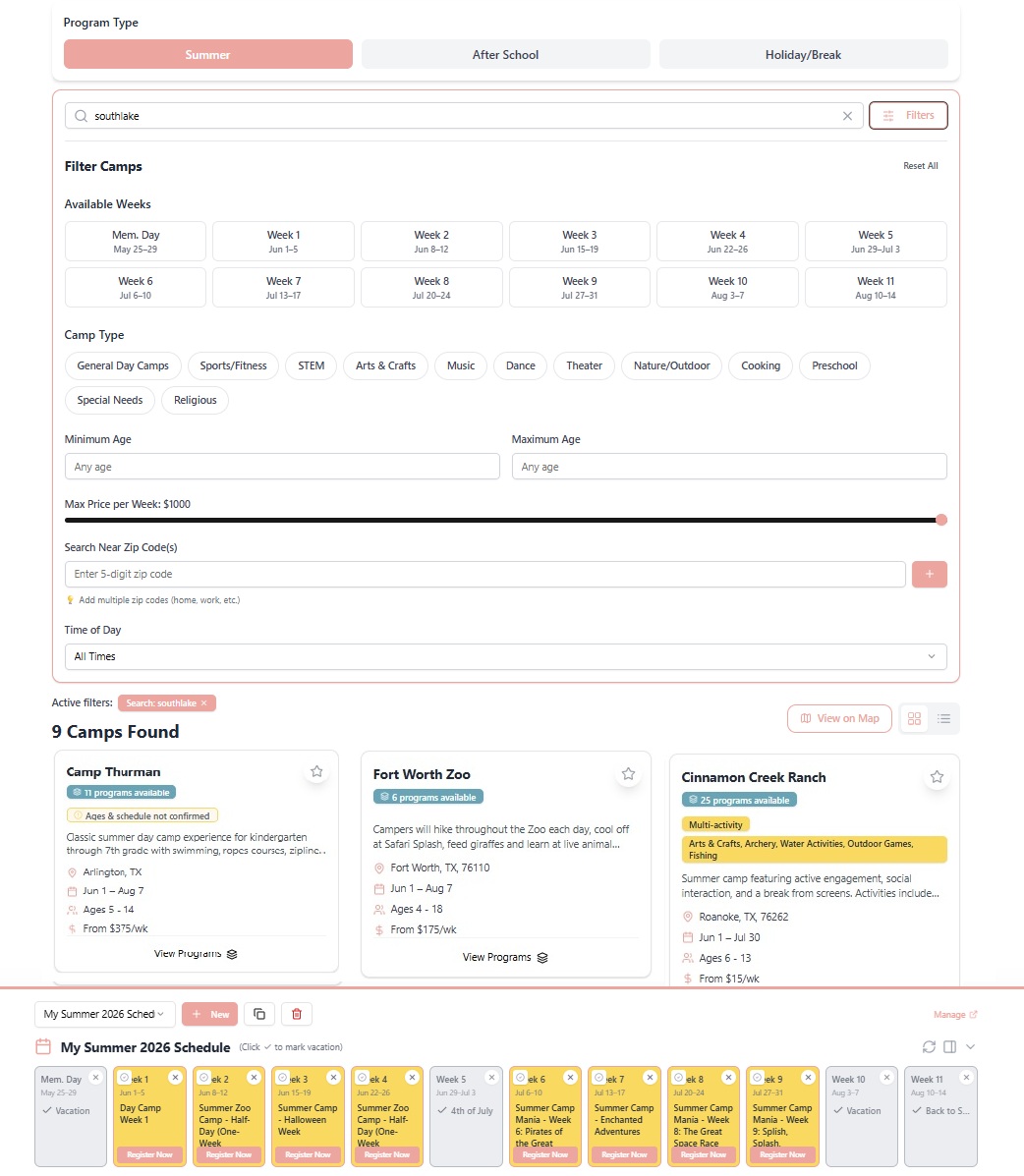Create a New schedule
1024x1176 pixels.
click(210, 1014)
